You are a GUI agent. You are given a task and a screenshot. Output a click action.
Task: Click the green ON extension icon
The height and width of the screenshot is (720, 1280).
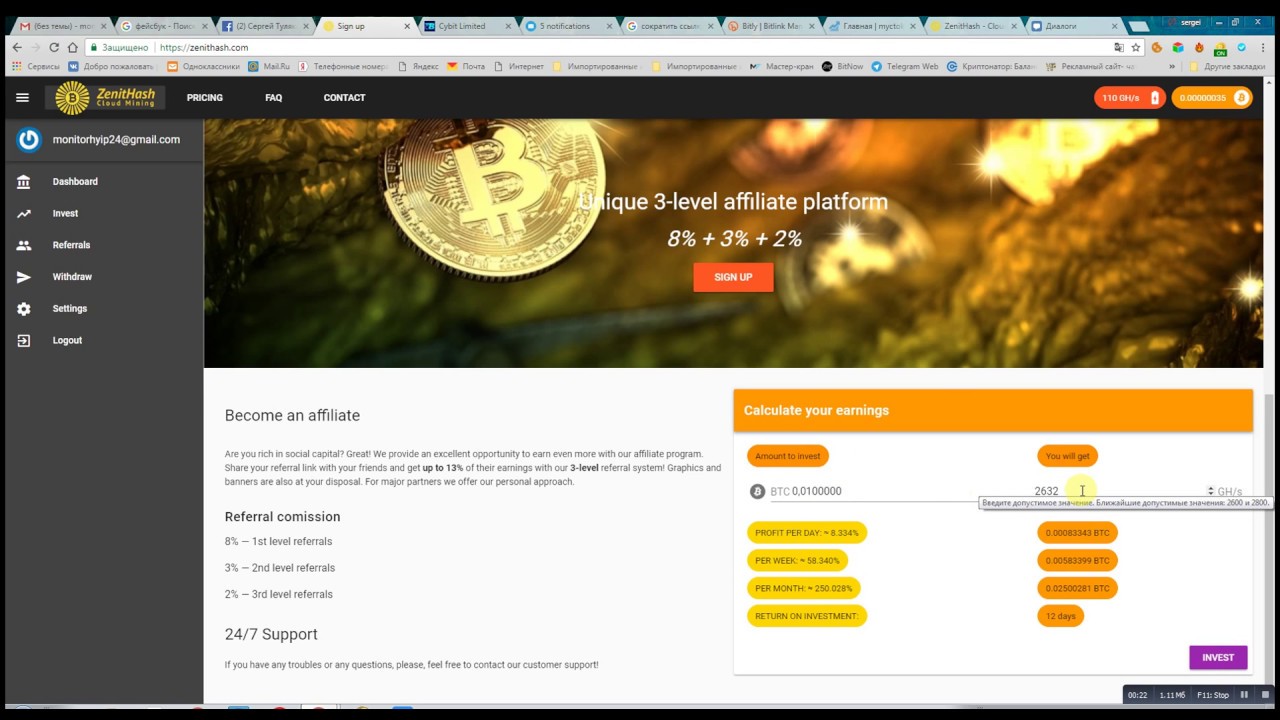coord(1220,48)
